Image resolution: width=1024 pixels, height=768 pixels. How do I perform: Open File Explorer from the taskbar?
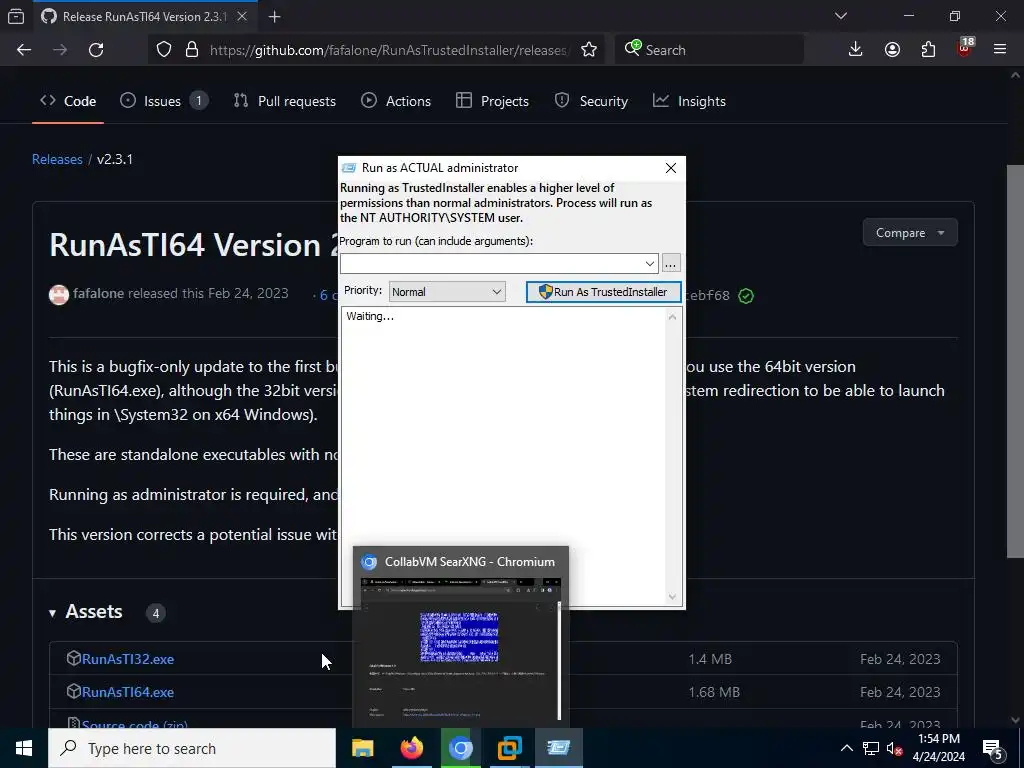coord(362,748)
